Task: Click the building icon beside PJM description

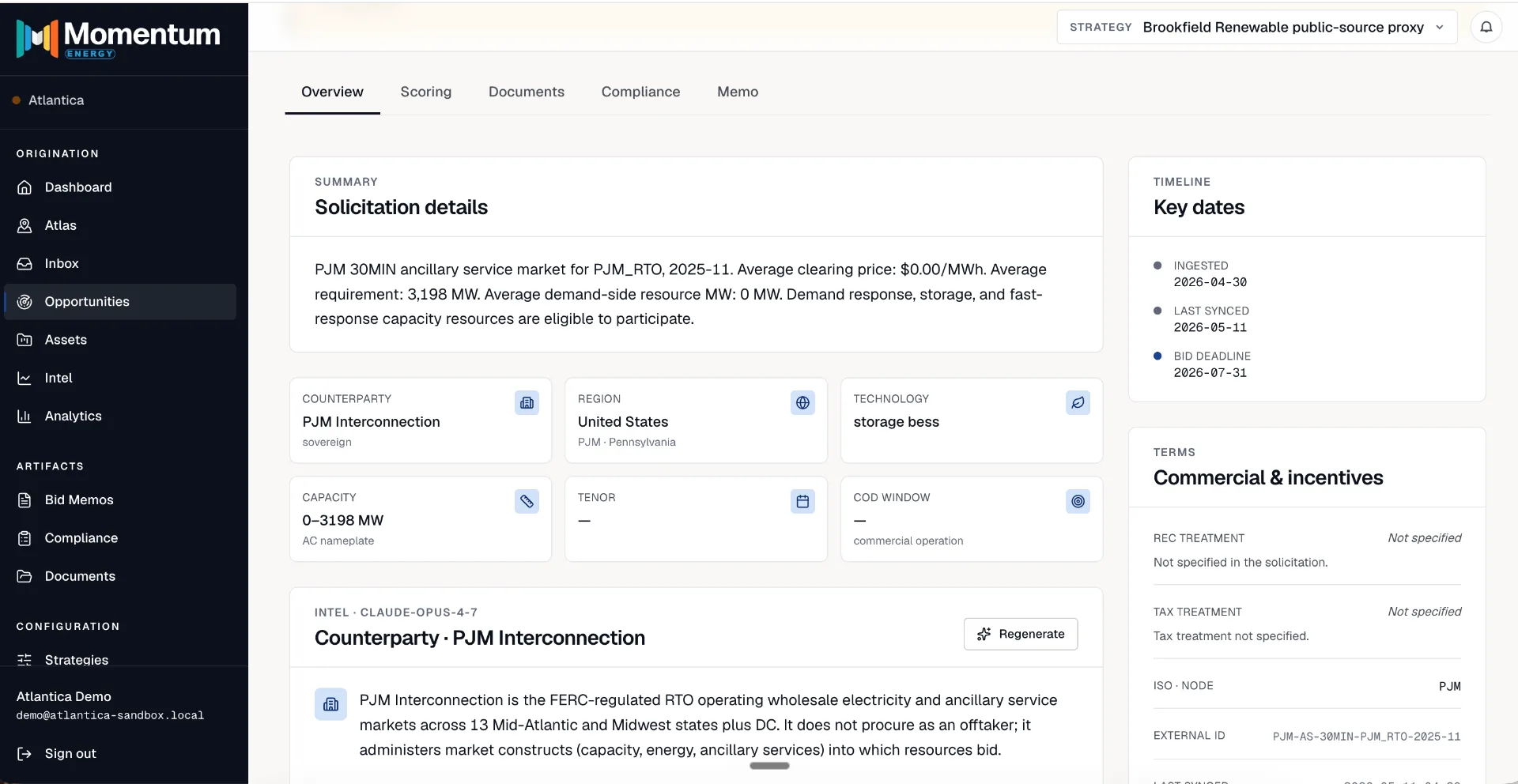Action: [330, 704]
